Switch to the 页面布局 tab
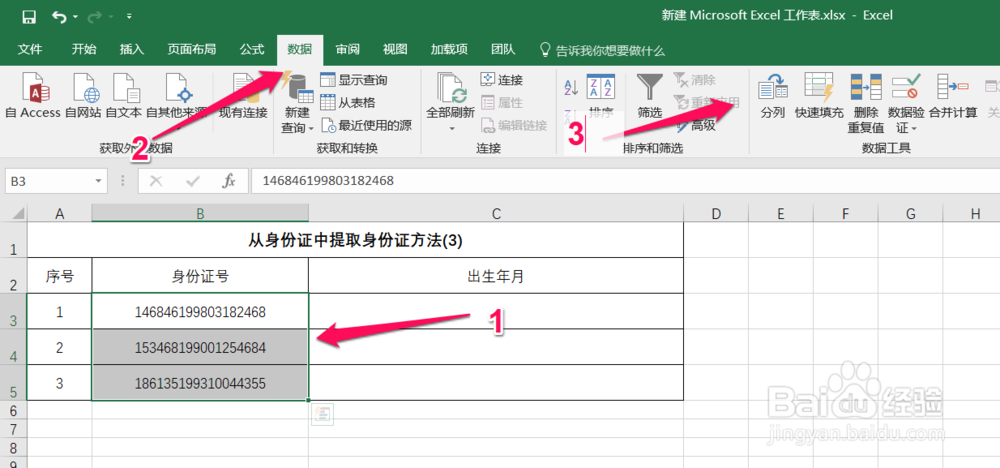This screenshot has width=1000, height=468. tap(191, 49)
